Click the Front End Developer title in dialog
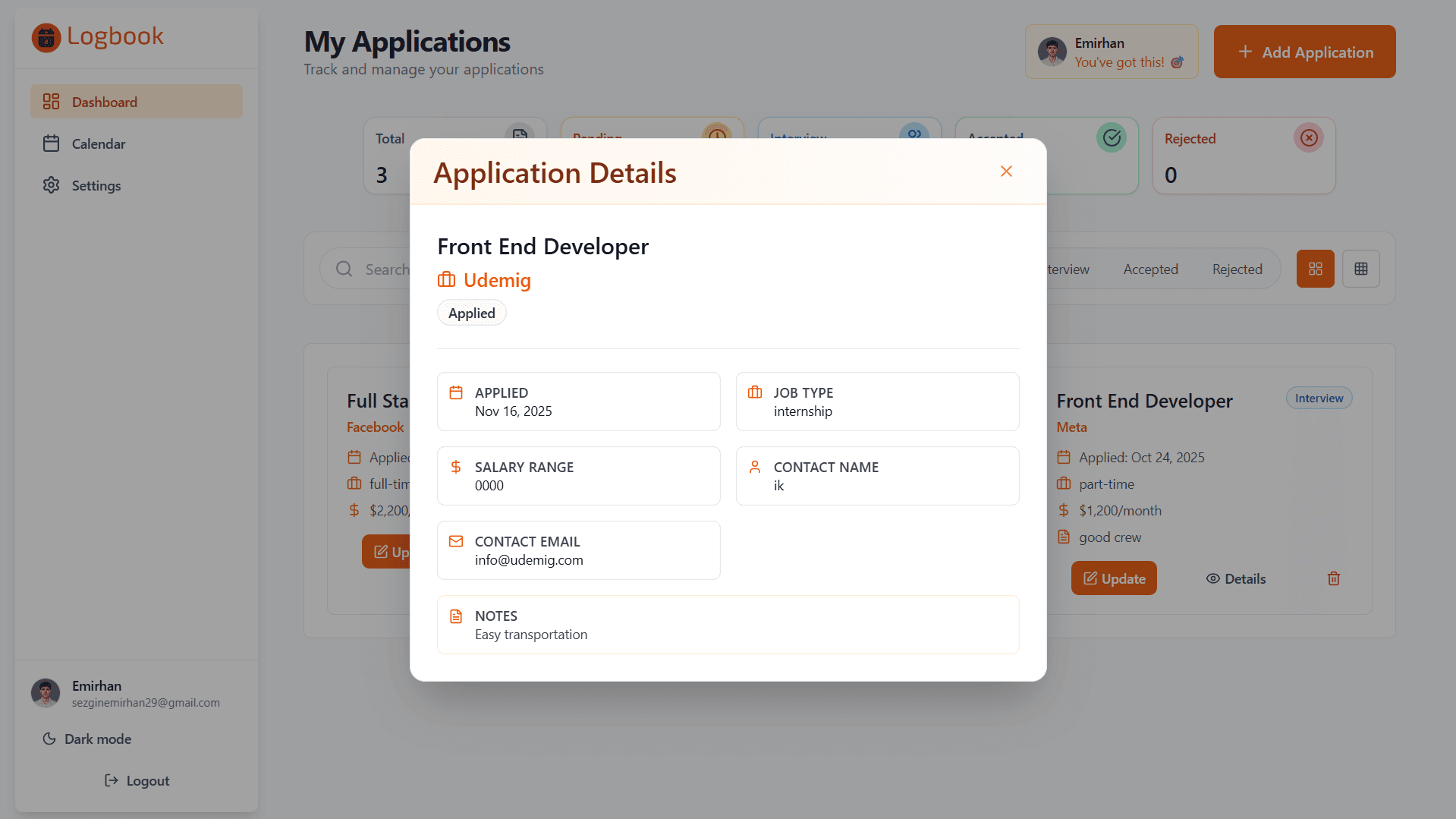The width and height of the screenshot is (1456, 819). tap(543, 246)
